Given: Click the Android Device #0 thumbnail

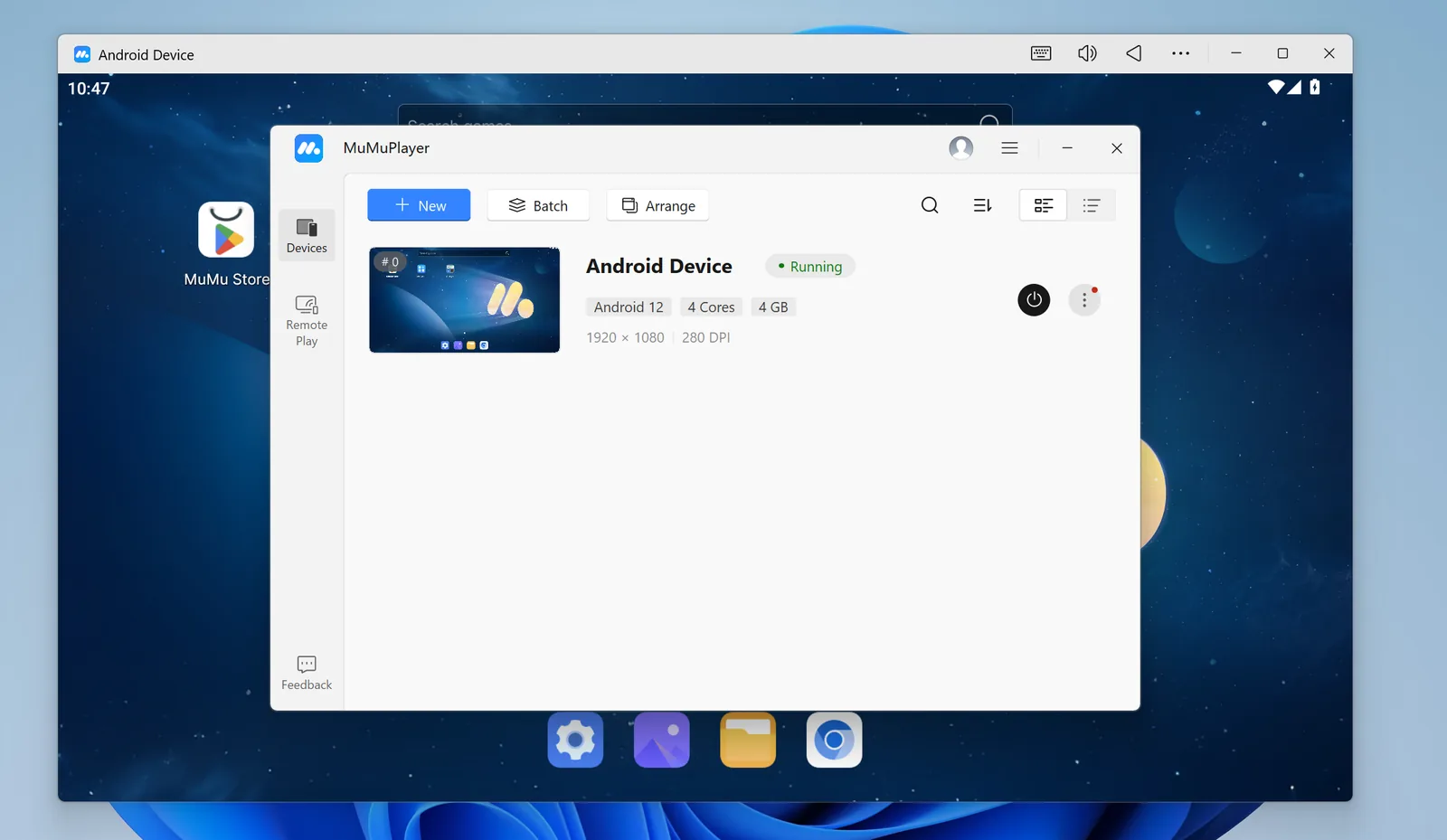Looking at the screenshot, I should (x=465, y=300).
